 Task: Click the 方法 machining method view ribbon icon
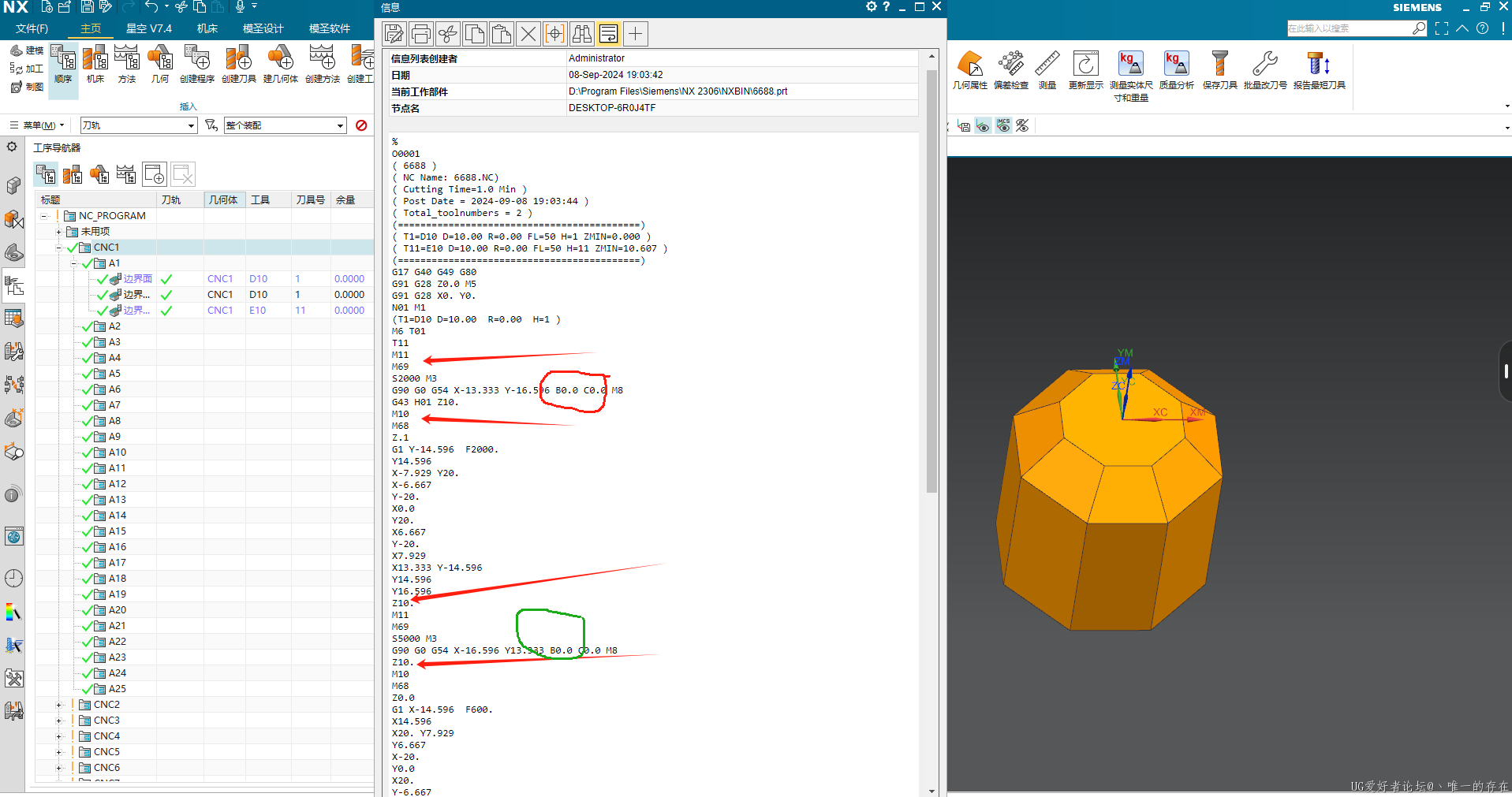click(127, 65)
